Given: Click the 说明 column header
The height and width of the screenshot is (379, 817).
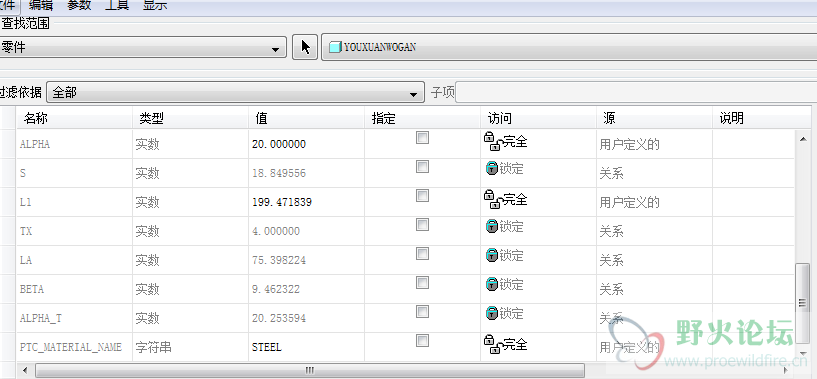Looking at the screenshot, I should (x=762, y=118).
